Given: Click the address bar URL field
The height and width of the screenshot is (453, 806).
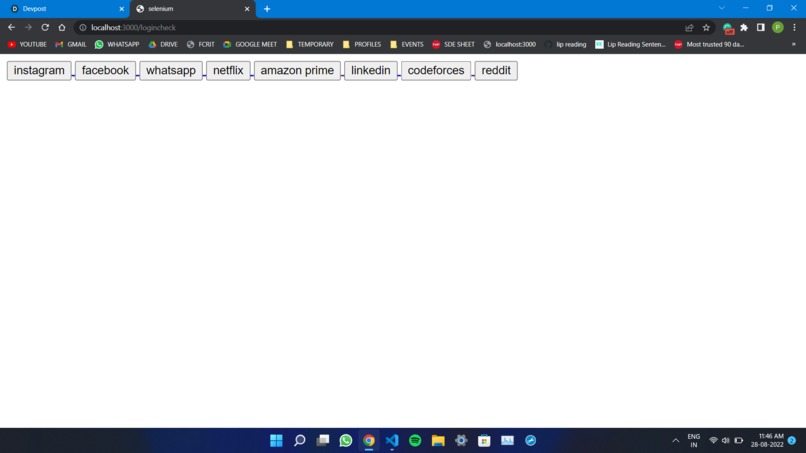Looking at the screenshot, I should tap(380, 27).
